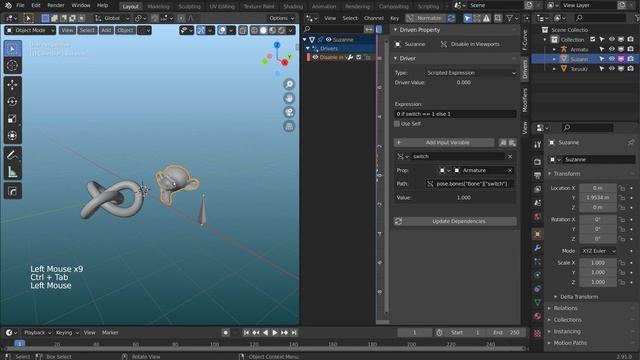The image size is (640, 360).
Task: Switch to the Animation workspace tab
Action: pos(324,7)
